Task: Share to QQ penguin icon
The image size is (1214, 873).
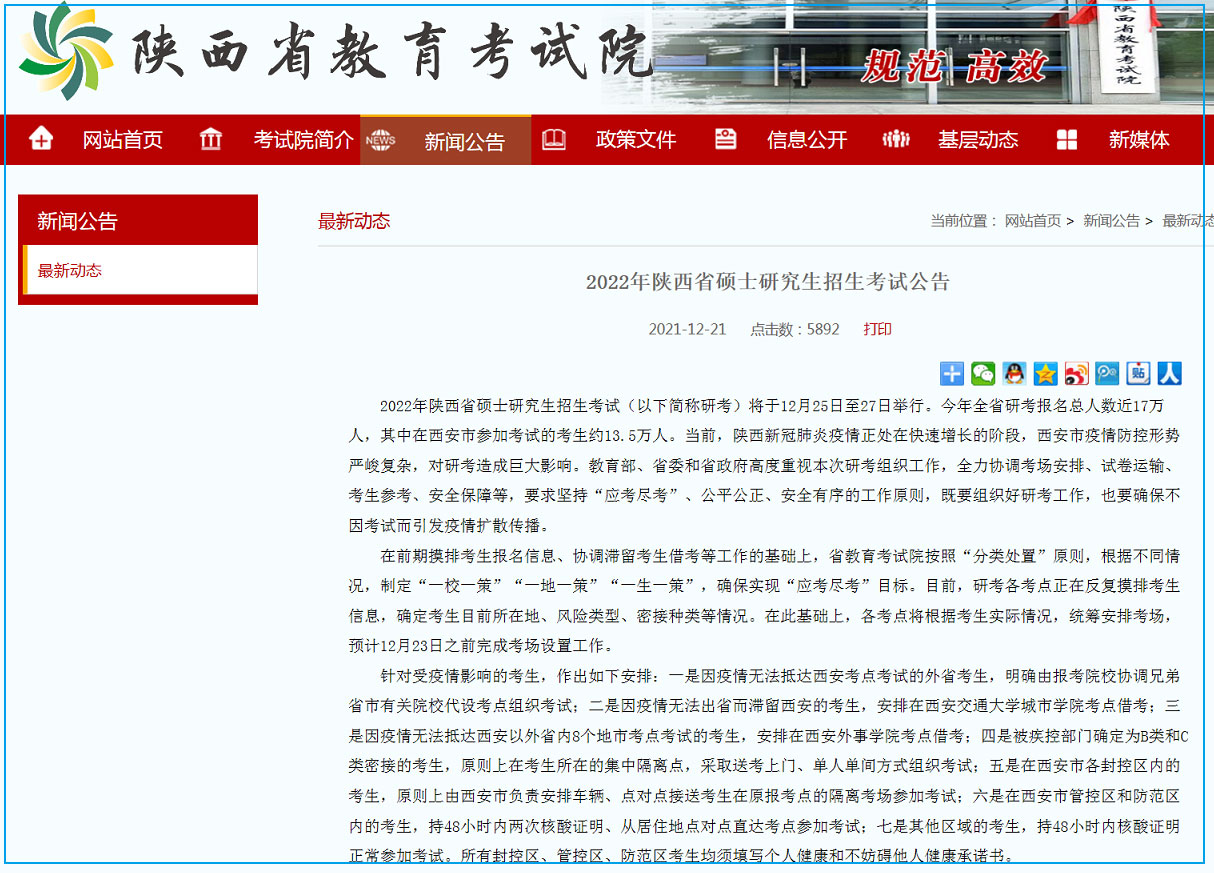Action: (1014, 374)
